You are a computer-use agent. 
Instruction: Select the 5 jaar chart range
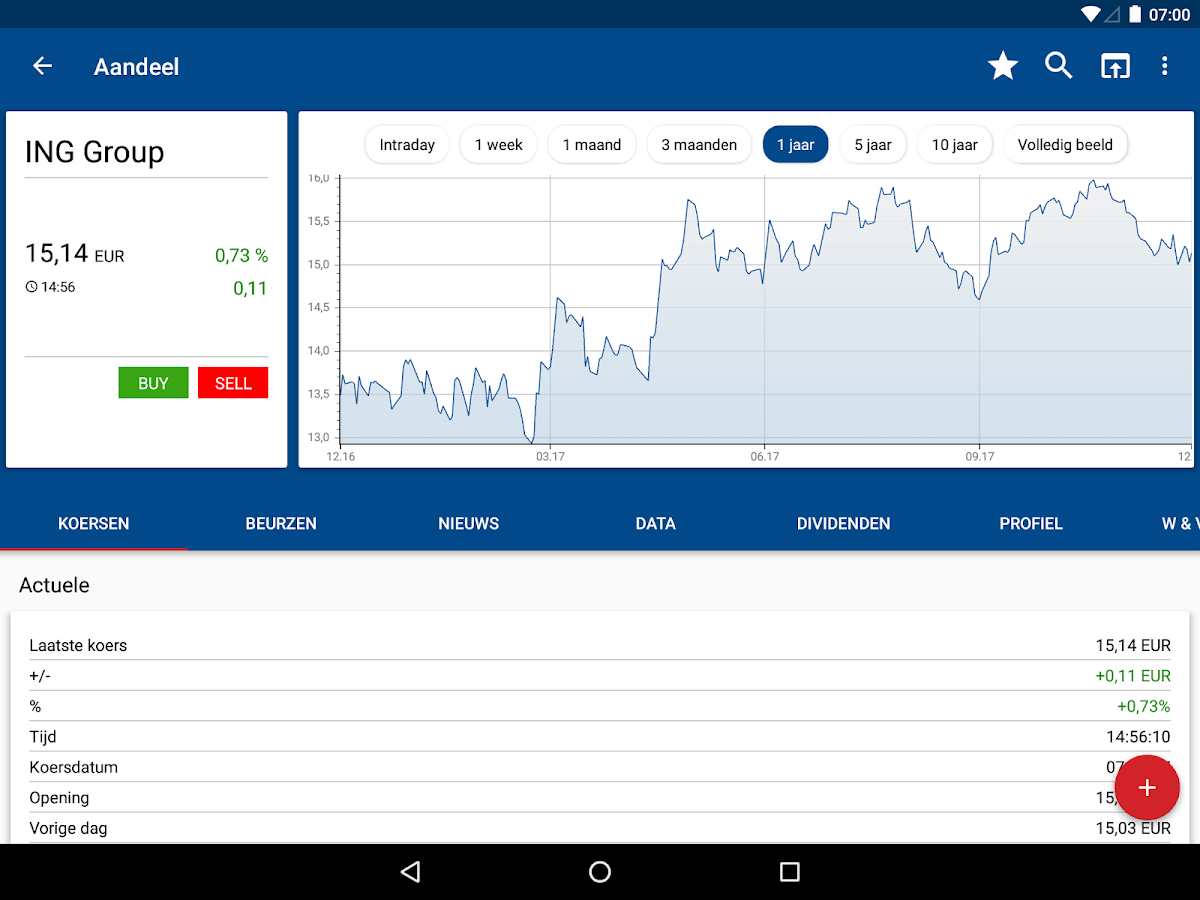pos(873,145)
